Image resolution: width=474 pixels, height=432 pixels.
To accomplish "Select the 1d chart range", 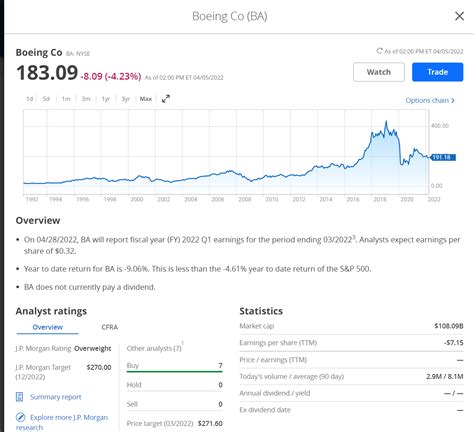I will [x=30, y=99].
